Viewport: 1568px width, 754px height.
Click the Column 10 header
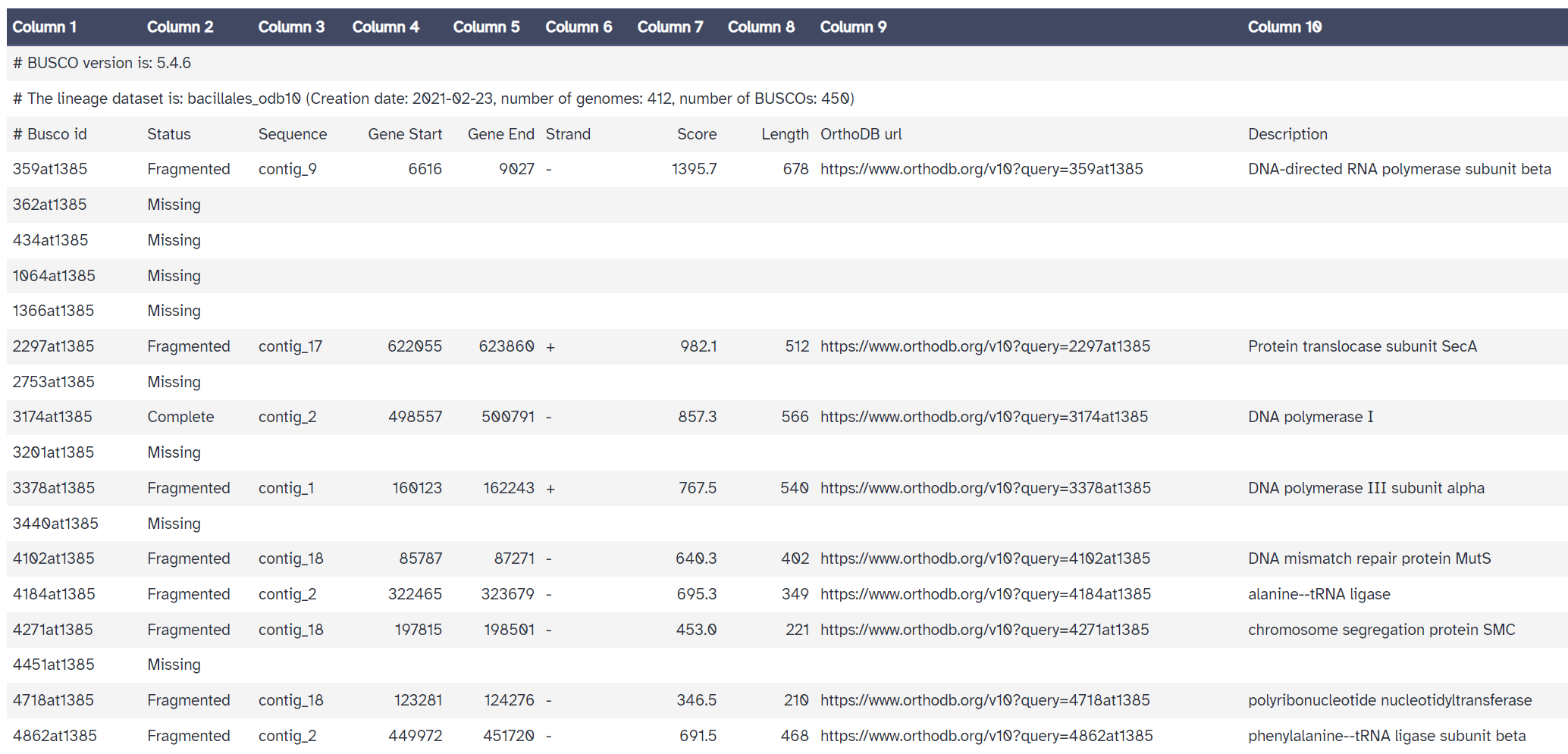(x=1284, y=27)
